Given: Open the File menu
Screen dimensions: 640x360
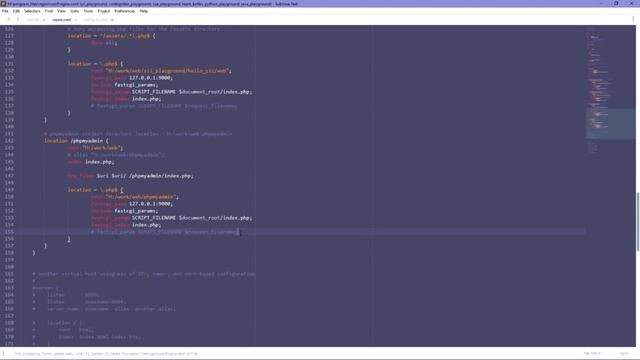Looking at the screenshot, I should (5, 11).
